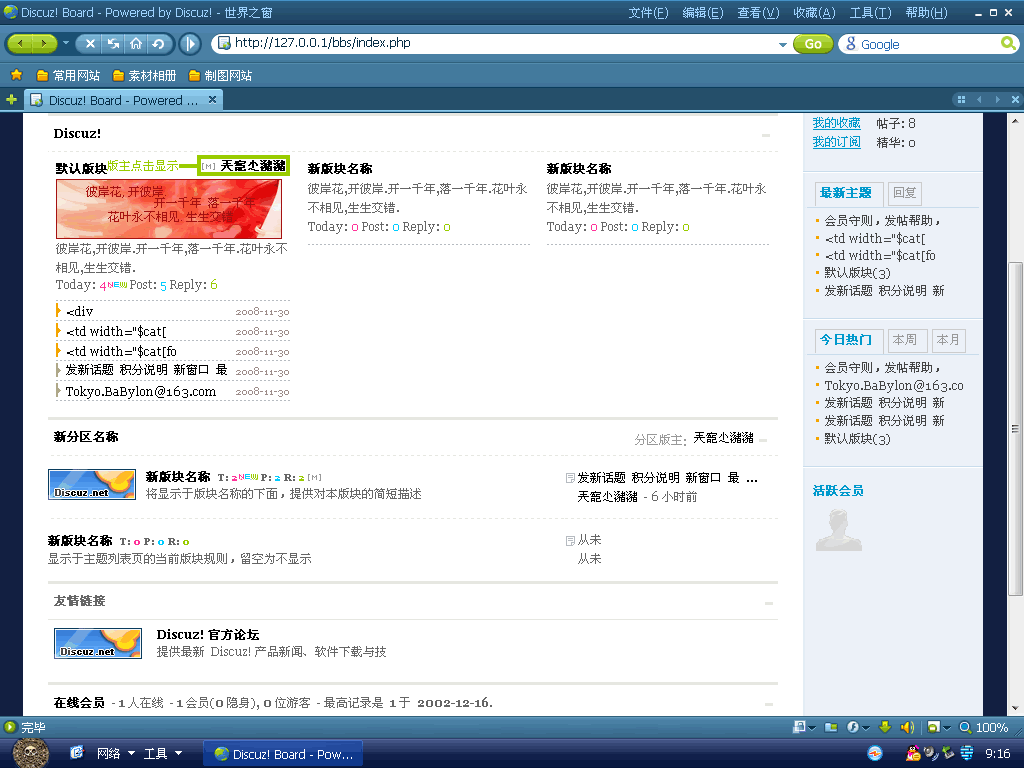Go back with the green back arrow
Viewport: 1024px width, 768px height.
point(21,44)
